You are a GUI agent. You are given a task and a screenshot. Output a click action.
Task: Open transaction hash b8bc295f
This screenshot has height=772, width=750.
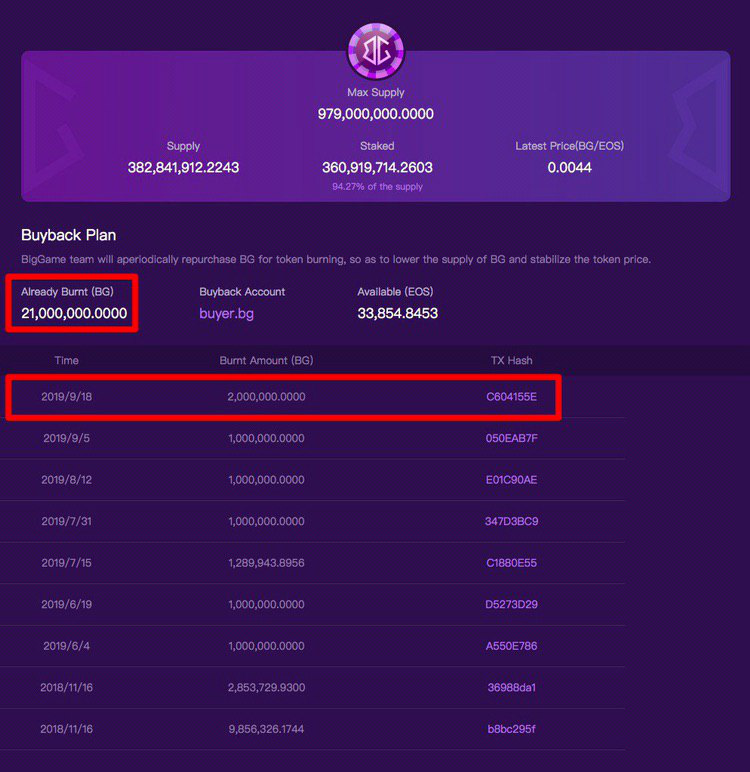tap(511, 729)
